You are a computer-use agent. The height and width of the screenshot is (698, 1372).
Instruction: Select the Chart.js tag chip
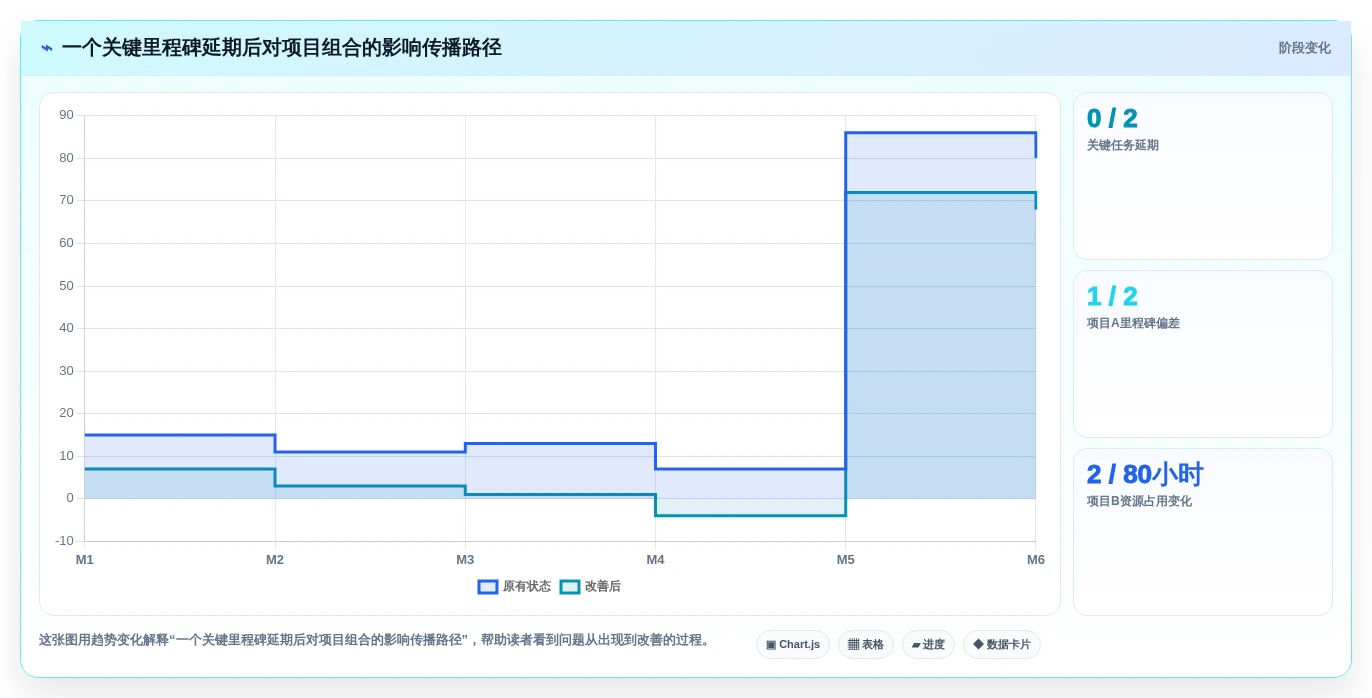[793, 644]
